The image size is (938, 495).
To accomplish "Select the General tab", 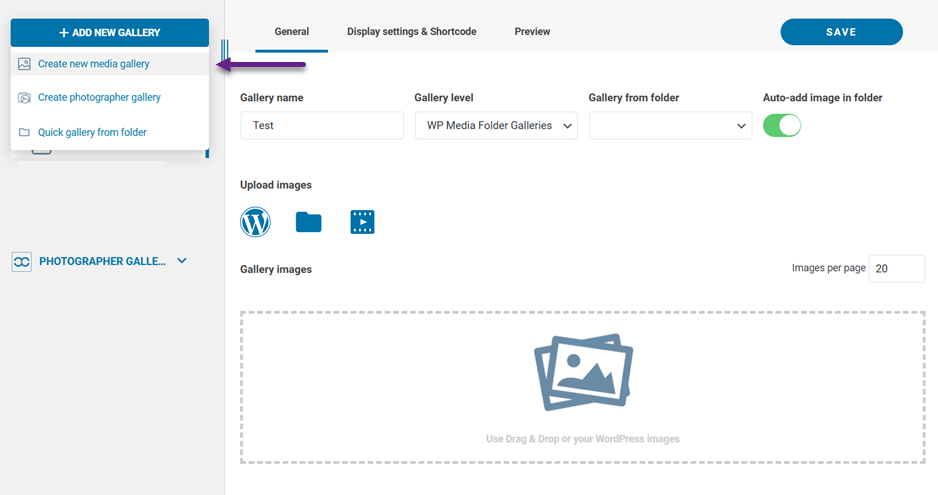I will tap(291, 32).
